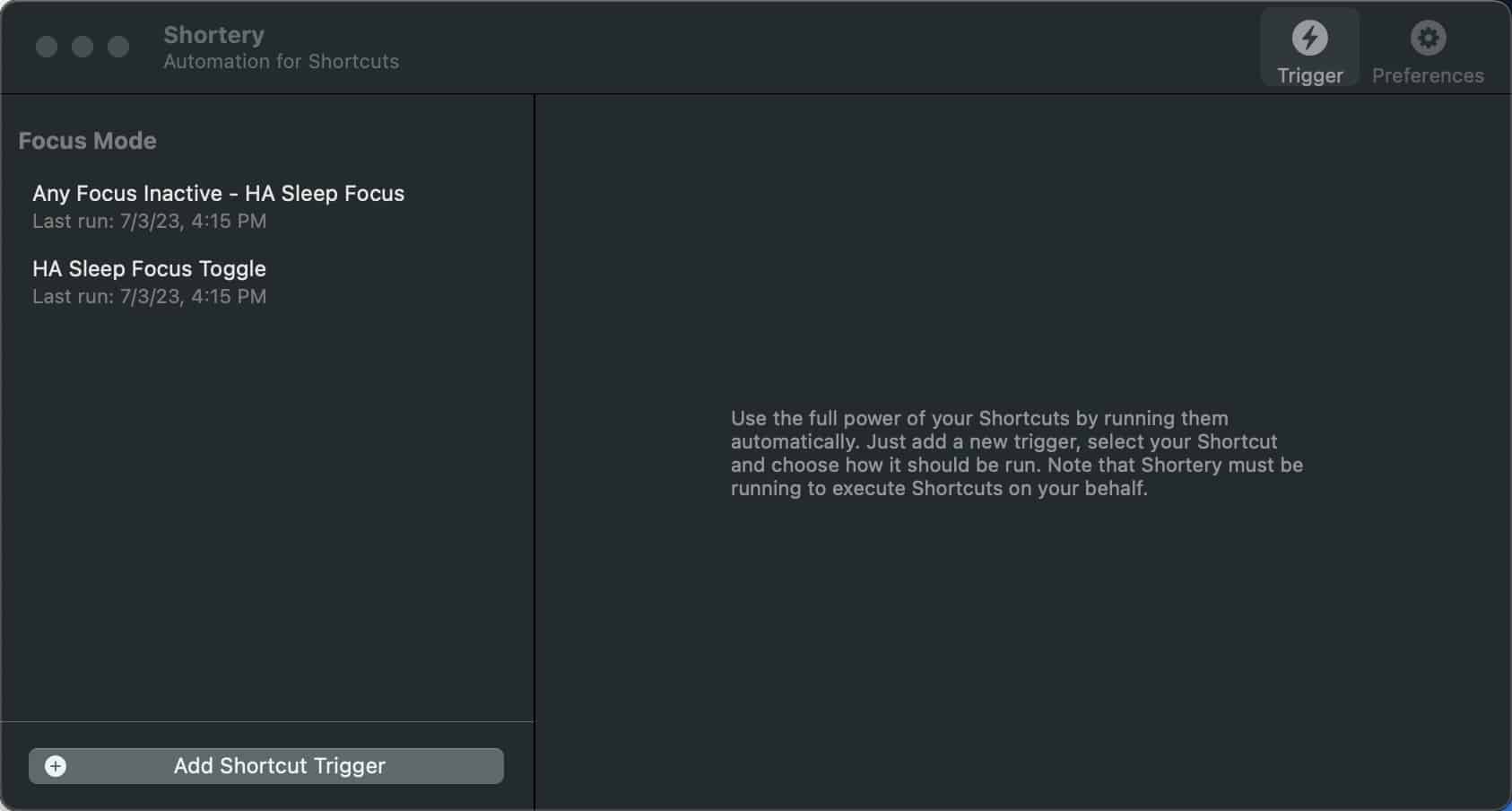This screenshot has width=1512, height=811.
Task: Select Any Focus Inactive - HA Sleep Focus trigger
Action: tap(267, 206)
